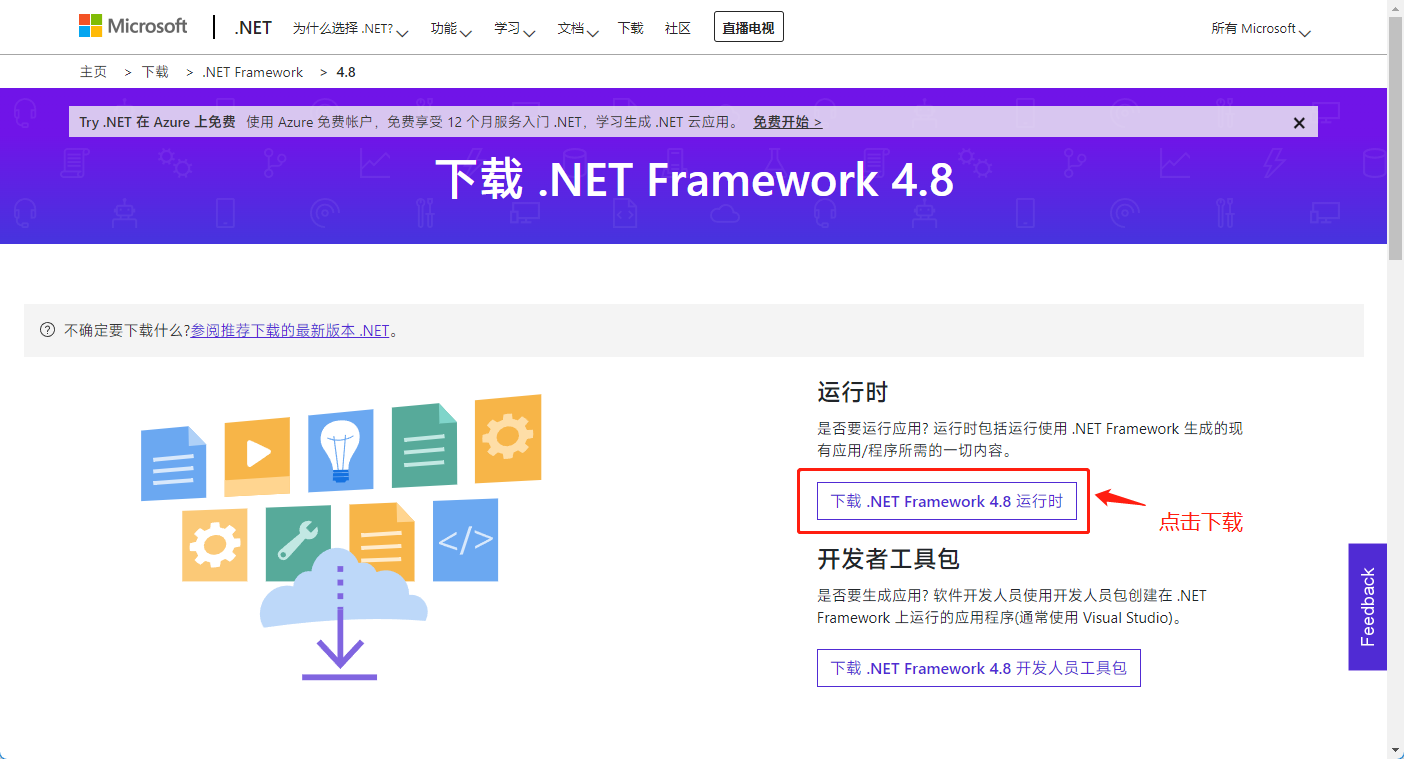Download .NET Framework 4.8 开发人员工具包
Screen dimensions: 1404x759
tap(978, 668)
